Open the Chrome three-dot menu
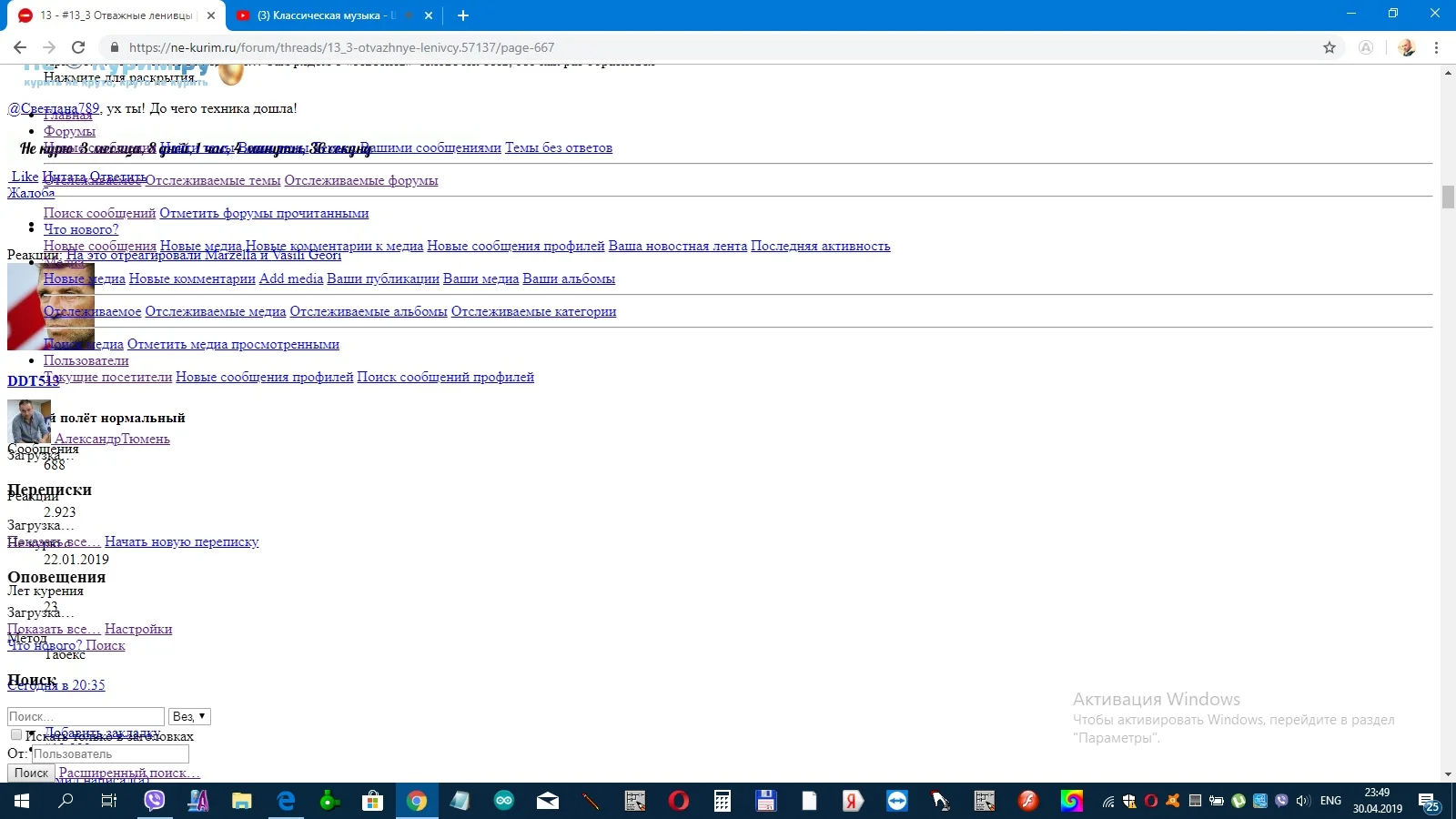The height and width of the screenshot is (819, 1456). pyautogui.click(x=1438, y=47)
